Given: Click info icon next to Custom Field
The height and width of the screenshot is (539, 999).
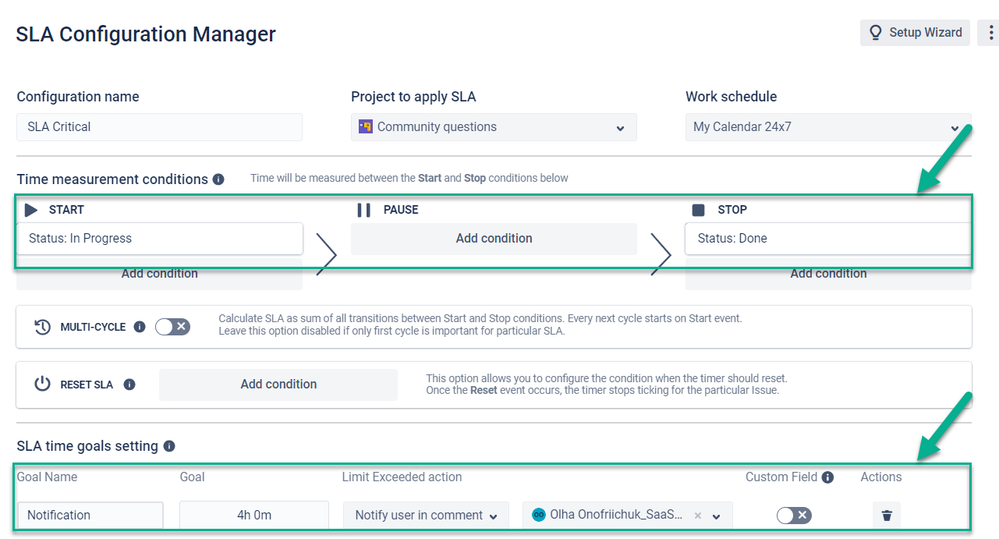Looking at the screenshot, I should click(828, 477).
